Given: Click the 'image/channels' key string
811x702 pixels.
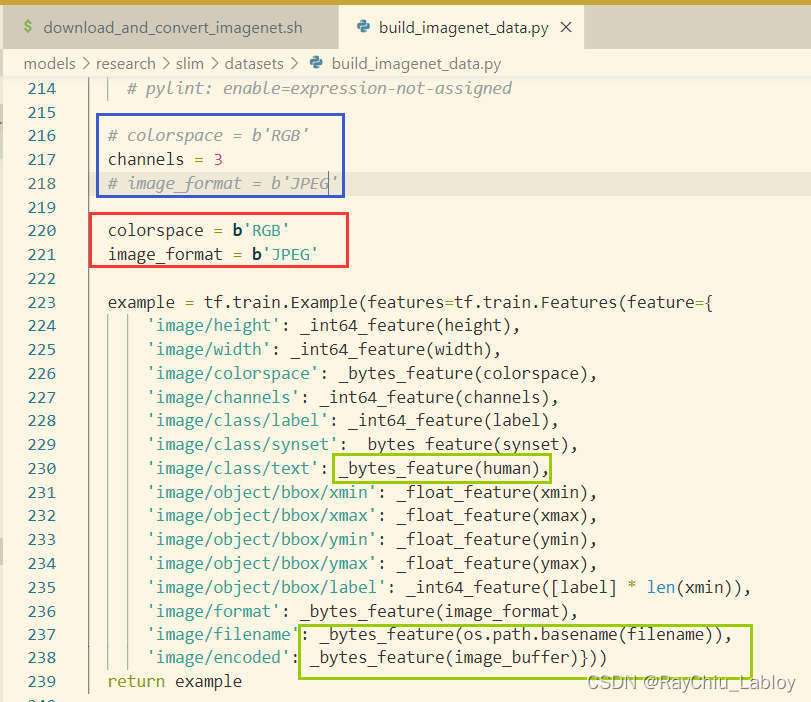Looking at the screenshot, I should (223, 397).
